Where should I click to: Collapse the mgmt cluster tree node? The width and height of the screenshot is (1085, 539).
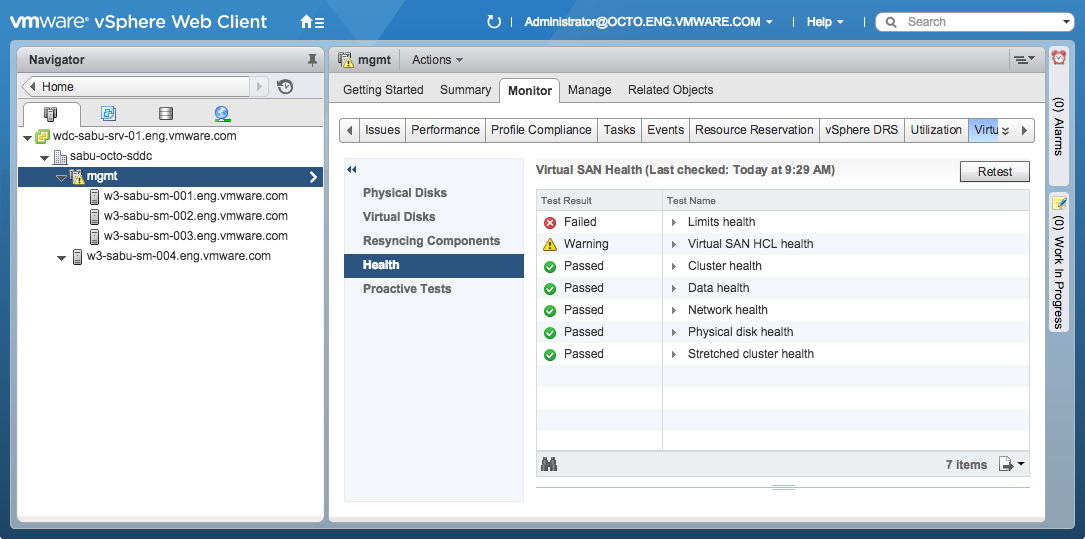(61, 178)
